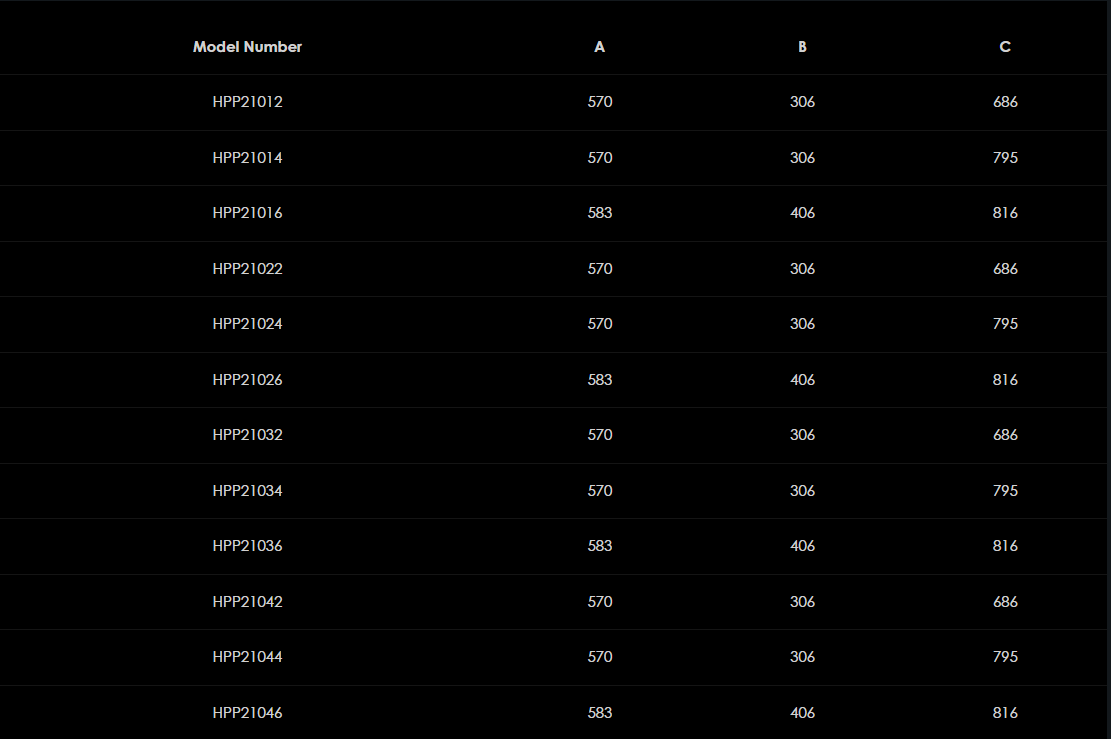The height and width of the screenshot is (739, 1113).
Task: Click the HPP21046 model cell
Action: tap(247, 713)
